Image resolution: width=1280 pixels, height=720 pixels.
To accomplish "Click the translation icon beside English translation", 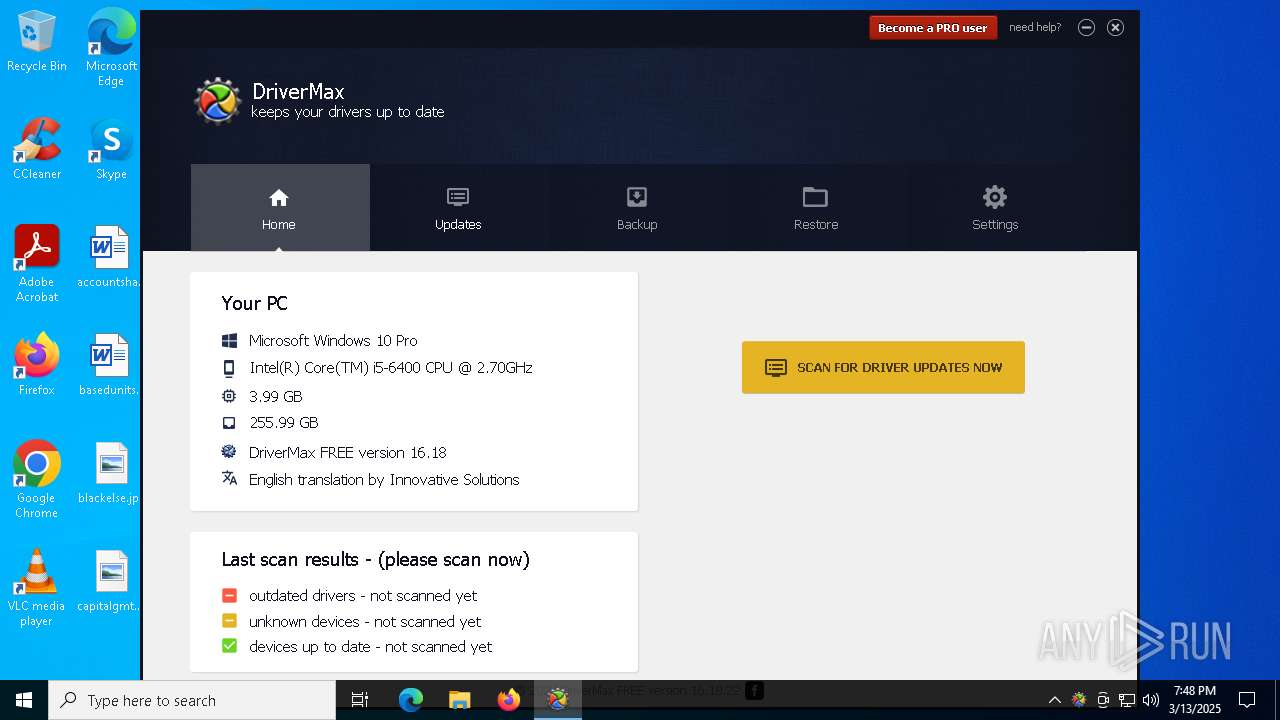I will point(229,478).
